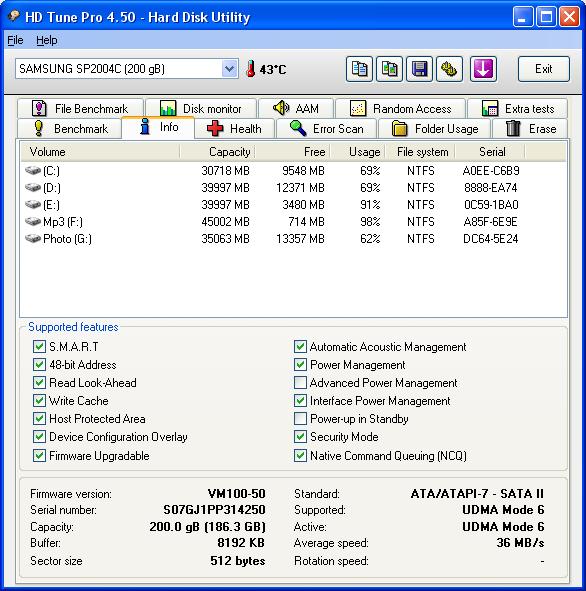Open the Health tab
Screen dimensions: 586x591
click(235, 129)
